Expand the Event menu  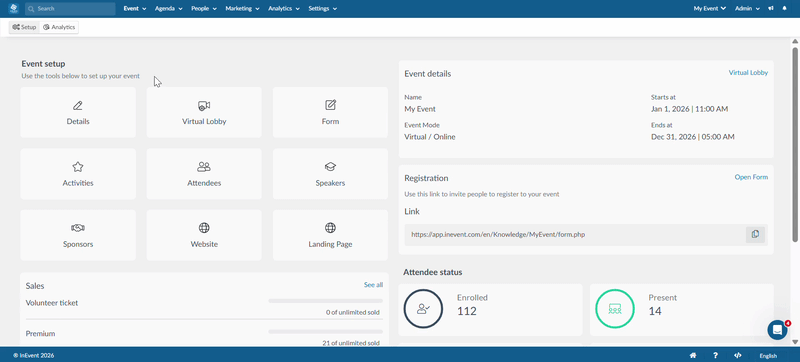pos(135,9)
